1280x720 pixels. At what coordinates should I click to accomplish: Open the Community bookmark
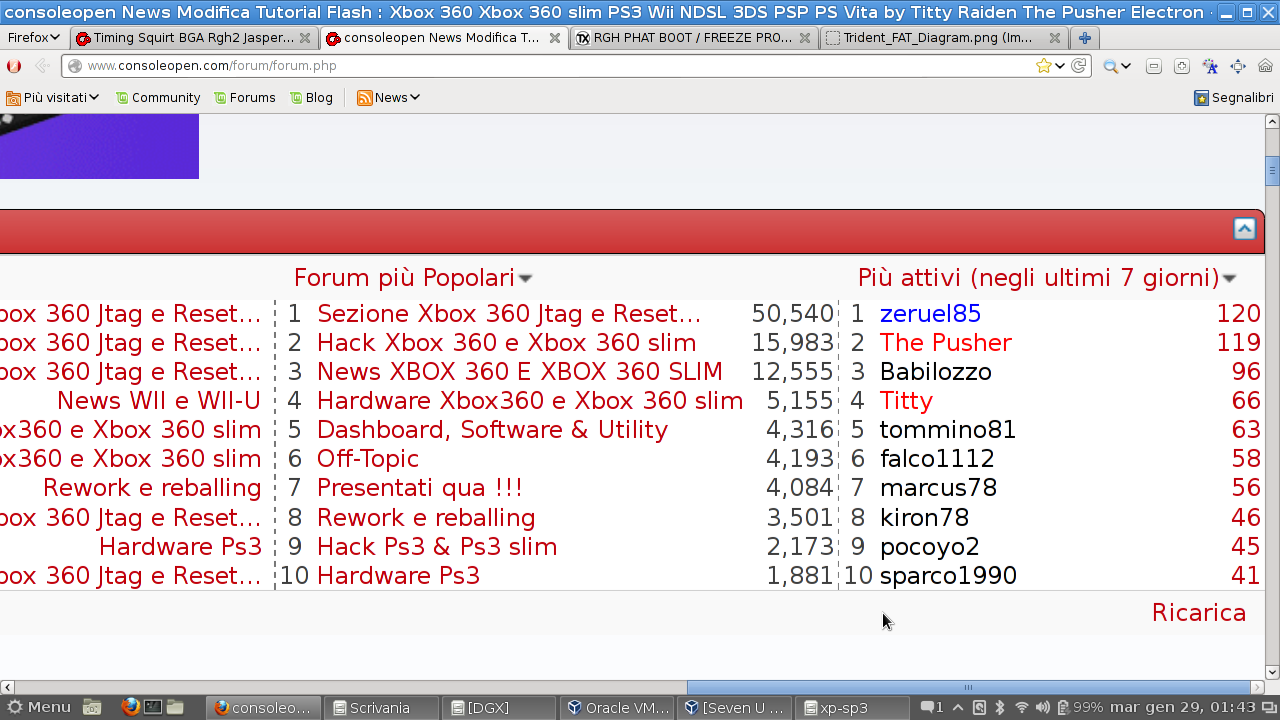coord(158,98)
